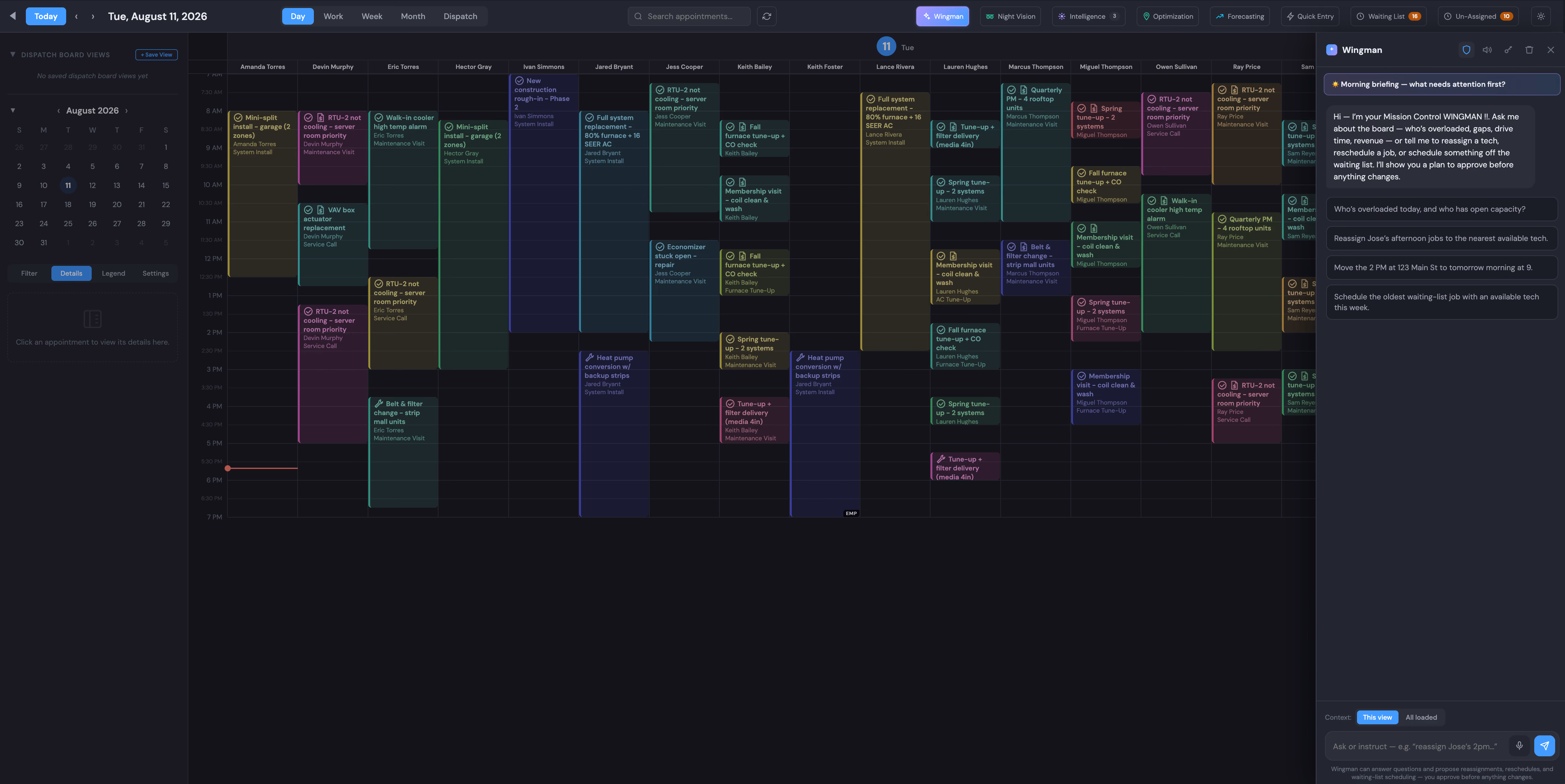This screenshot has height=784, width=1565.
Task: Collapse the left sidebar with the back arrow
Action: (13, 16)
